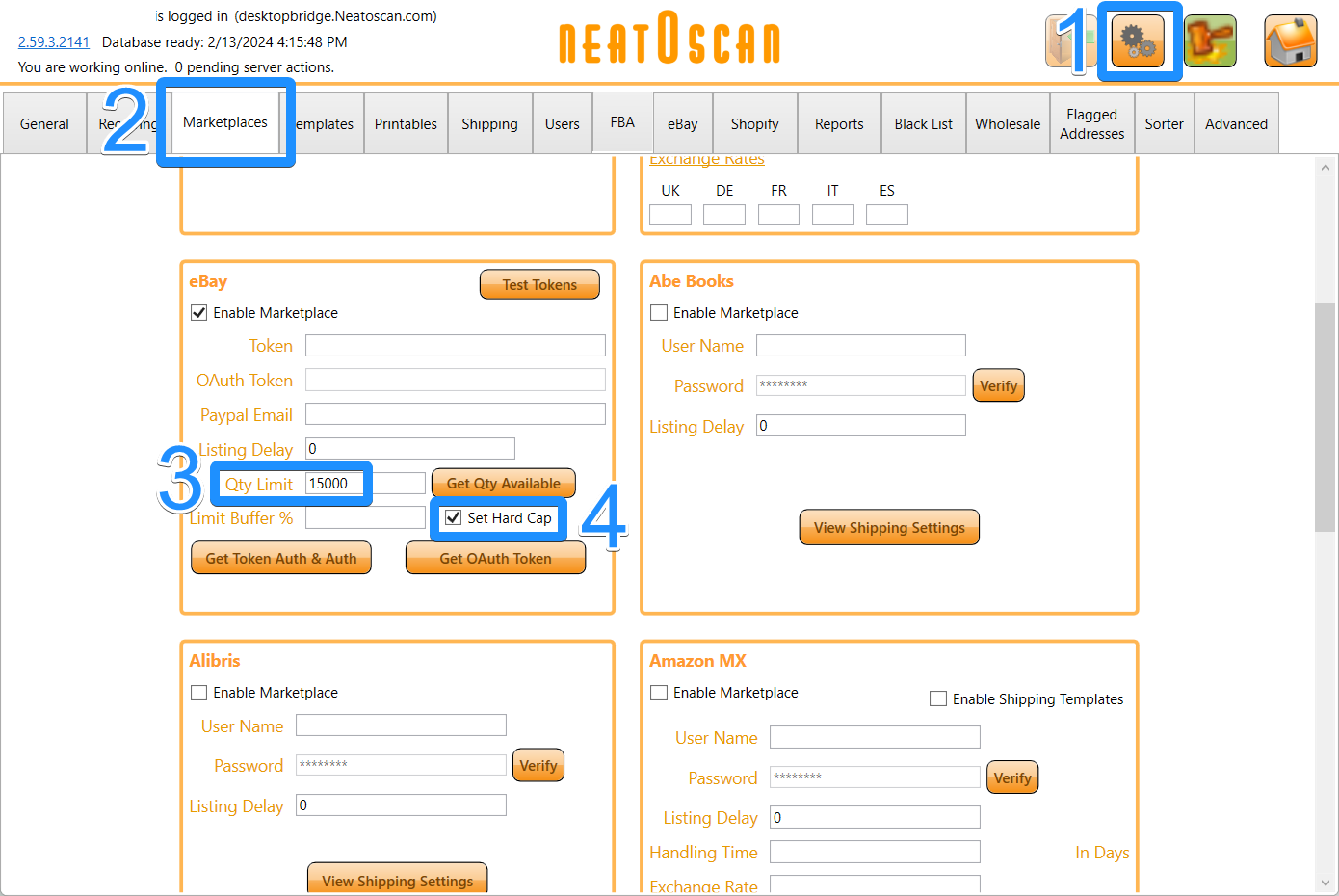The height and width of the screenshot is (896, 1339).
Task: Open the Sorter tab
Action: pos(1165,123)
